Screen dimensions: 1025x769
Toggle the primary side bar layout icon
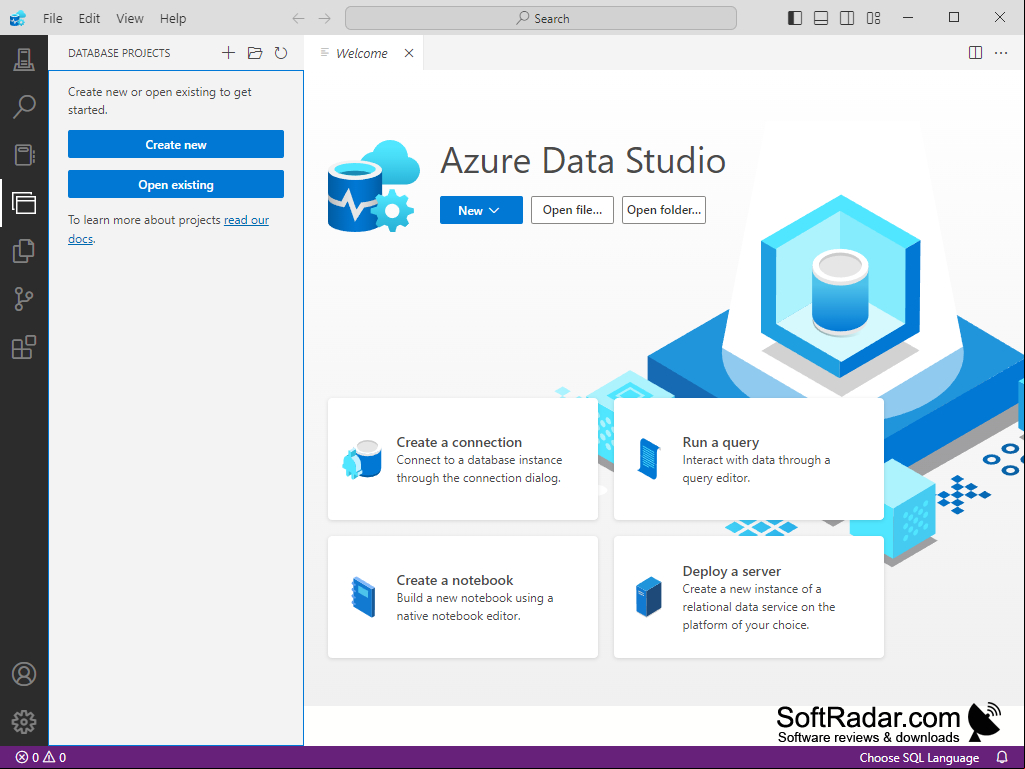(x=795, y=18)
